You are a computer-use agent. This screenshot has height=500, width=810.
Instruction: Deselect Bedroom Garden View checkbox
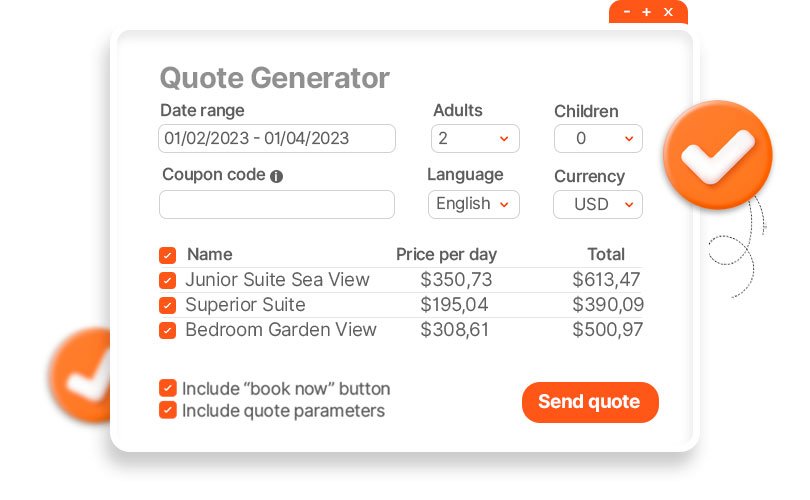168,330
